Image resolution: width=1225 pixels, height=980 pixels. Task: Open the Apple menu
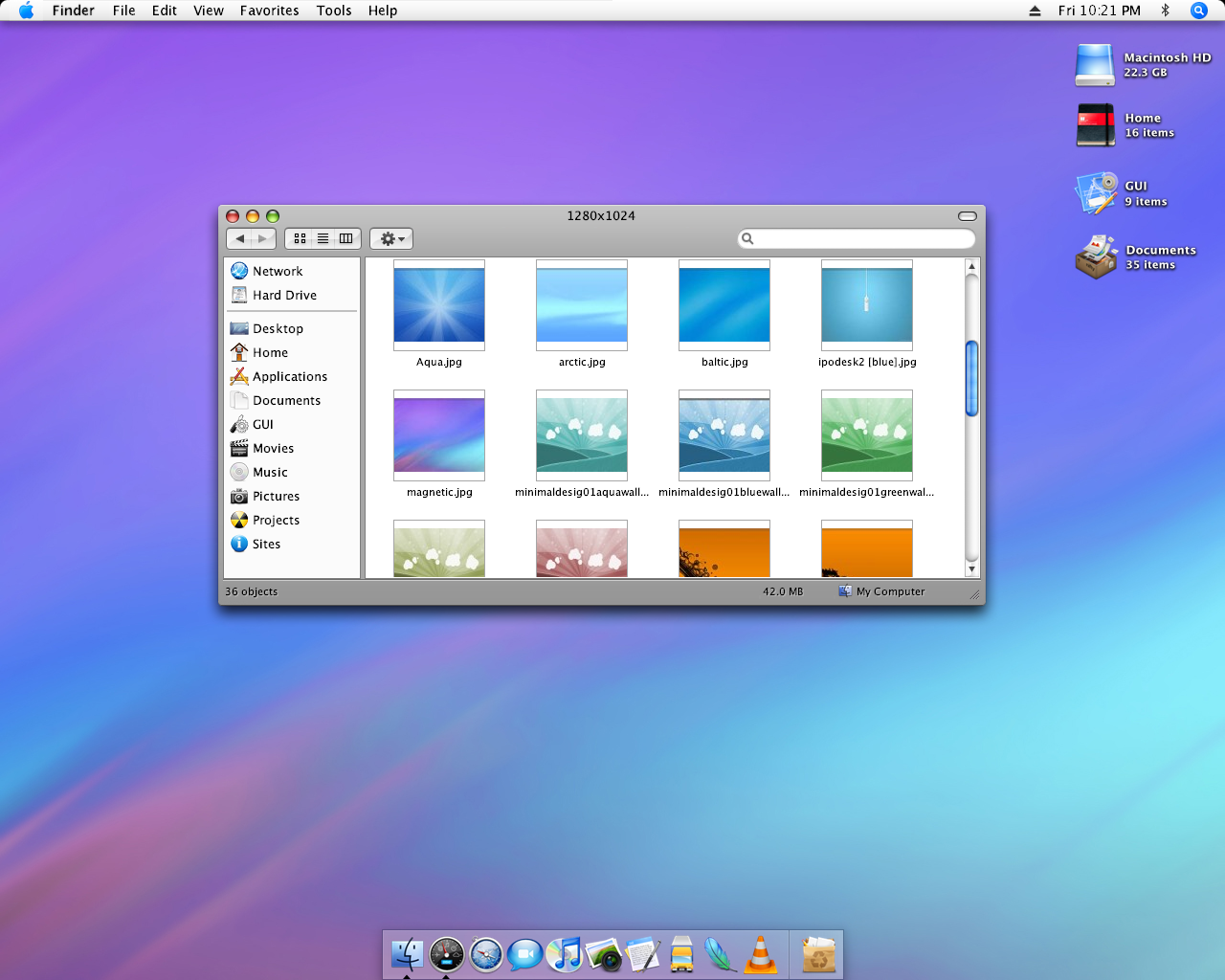(x=27, y=11)
